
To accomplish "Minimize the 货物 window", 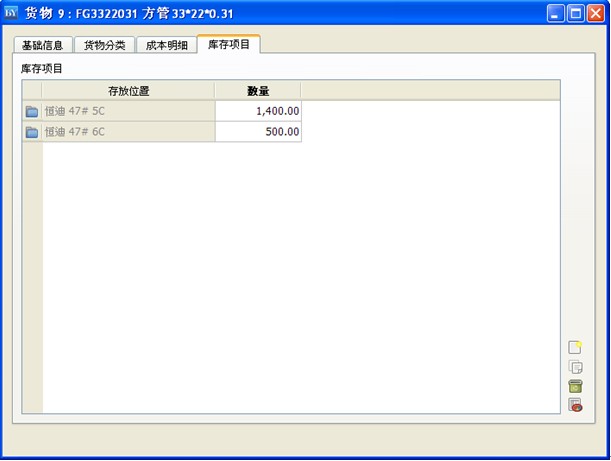I will tap(555, 13).
